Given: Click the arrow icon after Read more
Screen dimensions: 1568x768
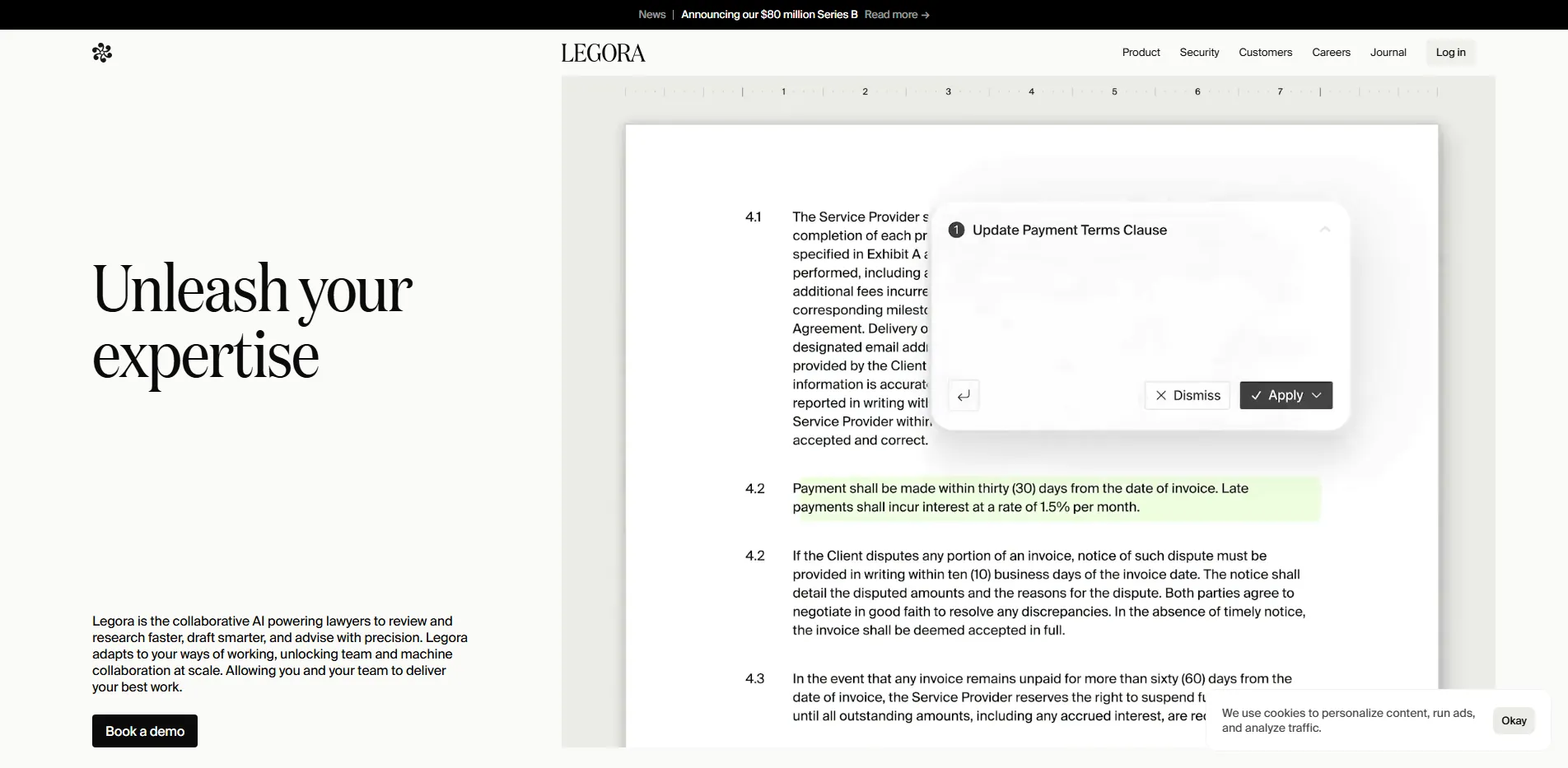Looking at the screenshot, I should (x=925, y=14).
